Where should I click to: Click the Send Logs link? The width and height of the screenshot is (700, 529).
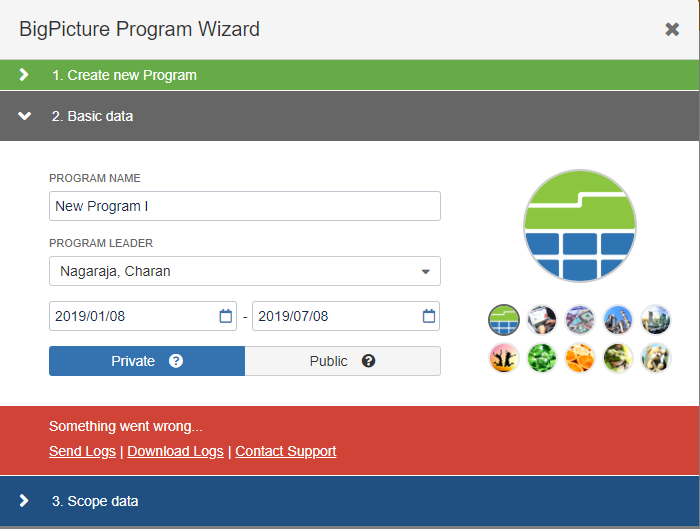pos(82,451)
